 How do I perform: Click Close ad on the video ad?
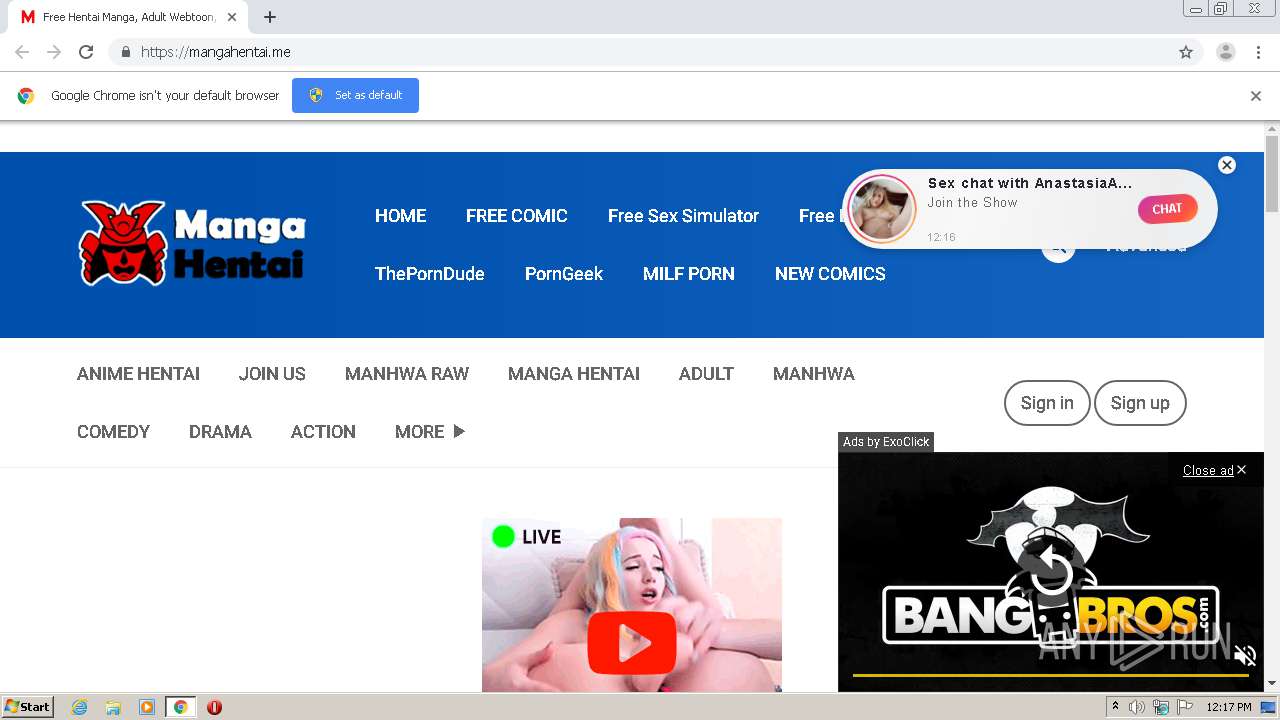[1214, 470]
